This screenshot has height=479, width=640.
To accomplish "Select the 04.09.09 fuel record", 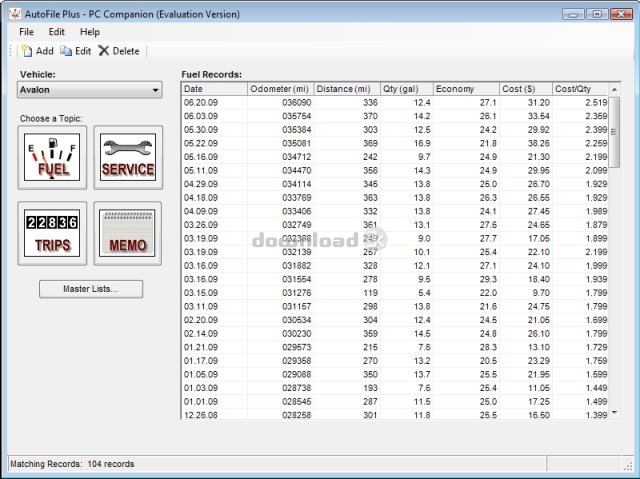I will [x=395, y=211].
